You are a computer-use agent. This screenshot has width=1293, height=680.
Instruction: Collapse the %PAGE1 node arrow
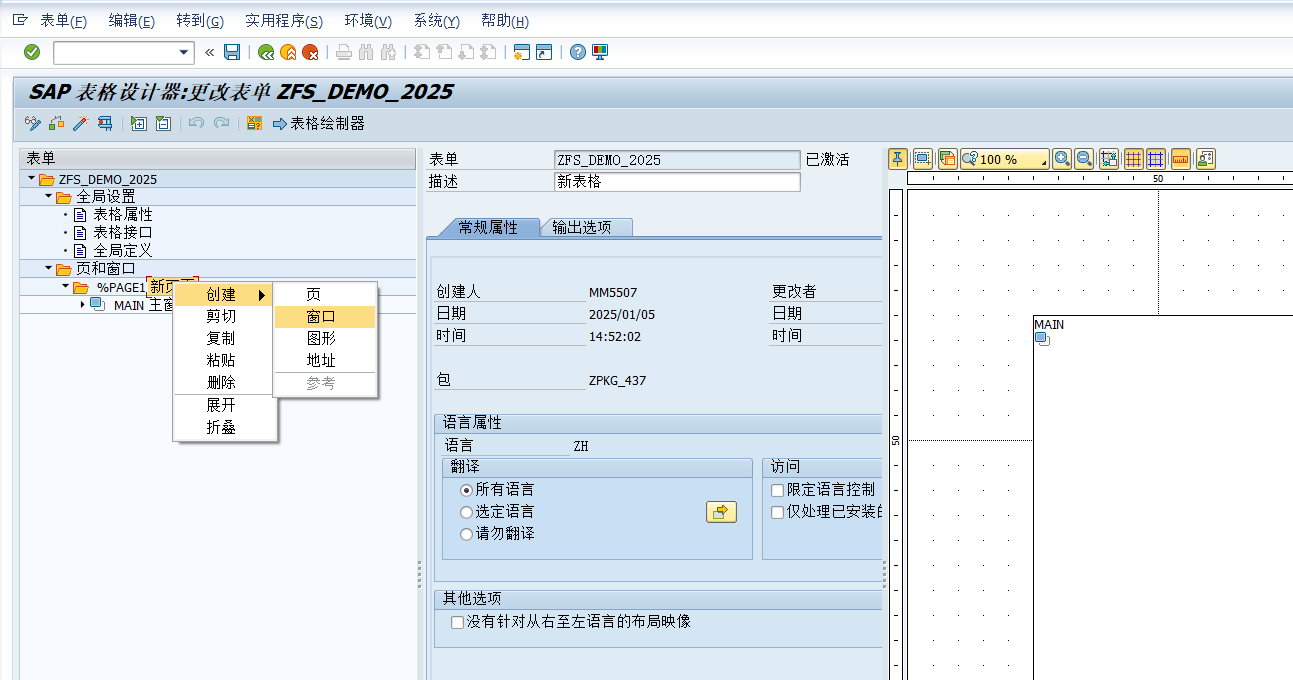tap(65, 287)
